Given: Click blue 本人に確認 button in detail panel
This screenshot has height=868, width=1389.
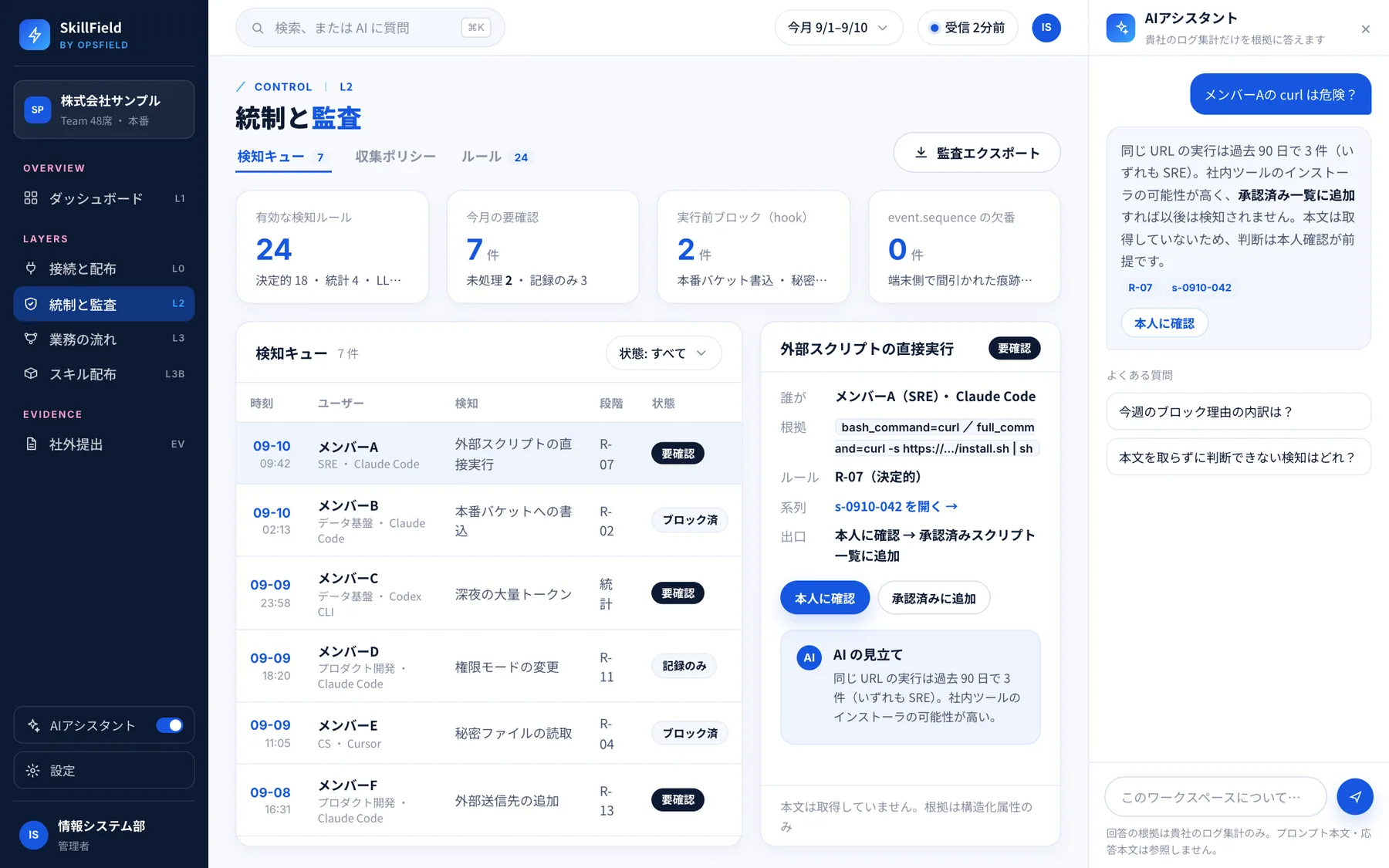Looking at the screenshot, I should tap(824, 598).
